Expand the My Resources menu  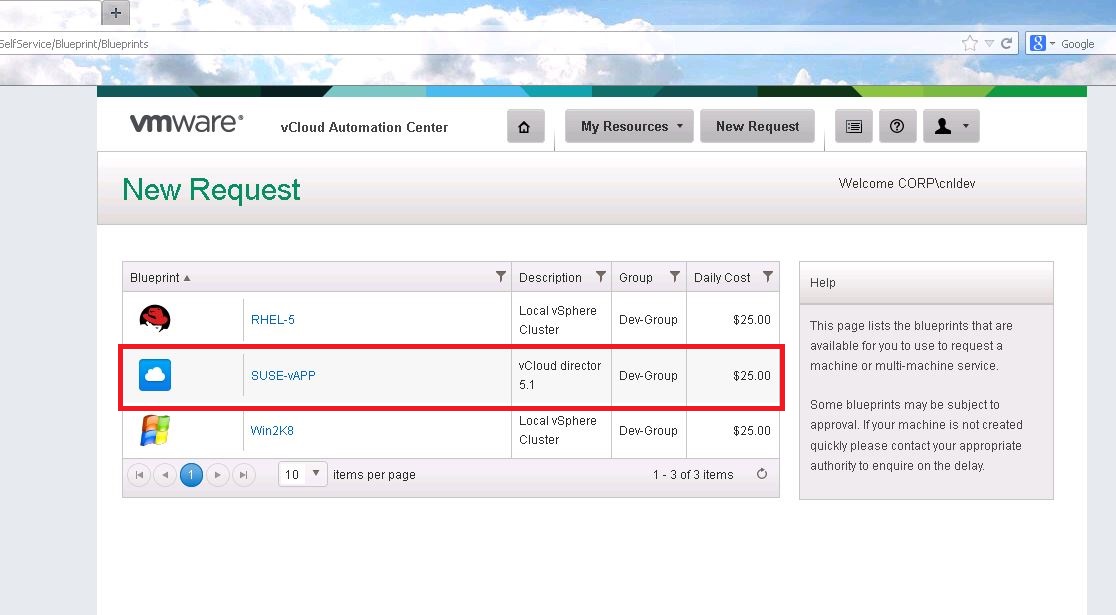(x=629, y=127)
